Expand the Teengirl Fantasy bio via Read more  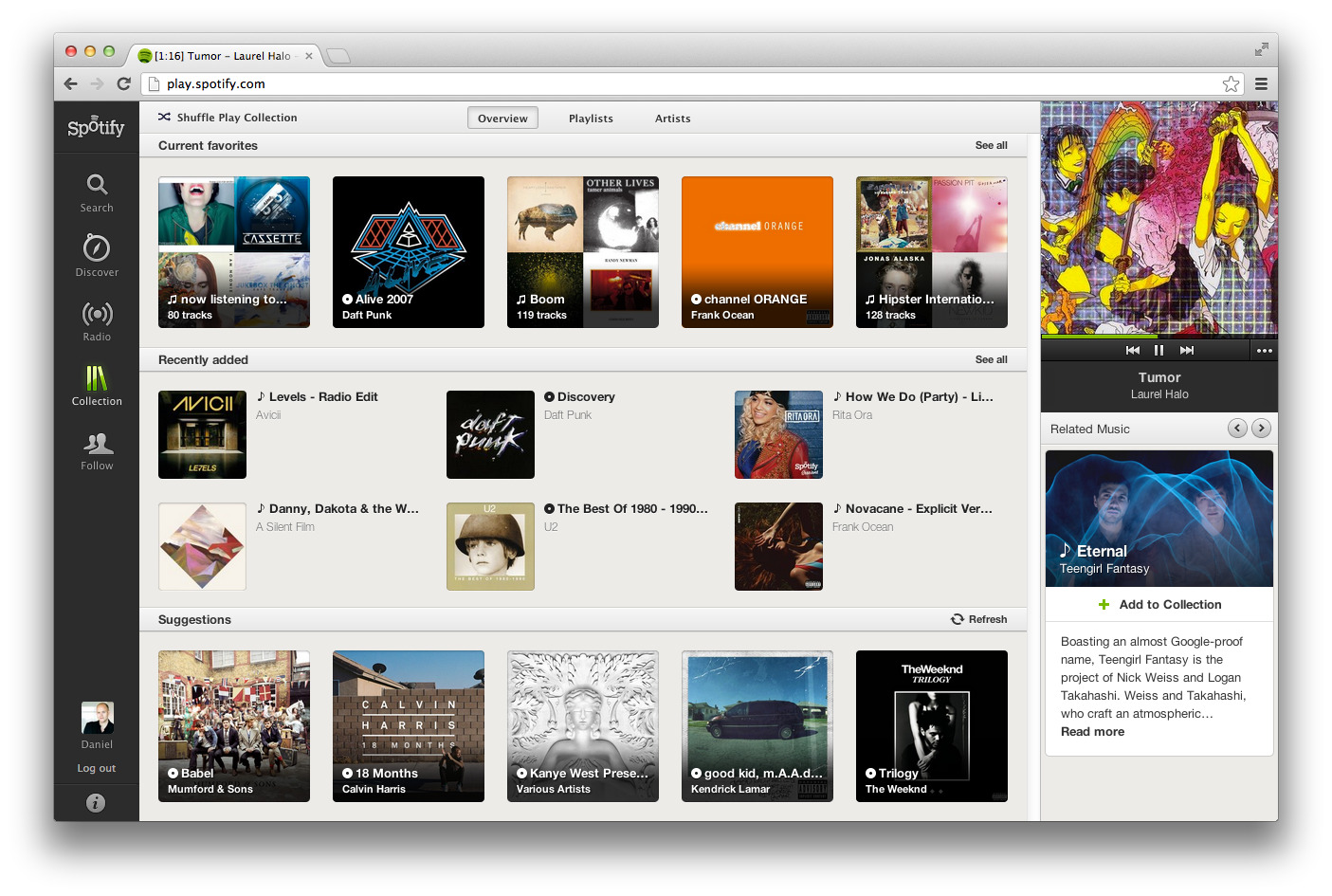(1092, 731)
